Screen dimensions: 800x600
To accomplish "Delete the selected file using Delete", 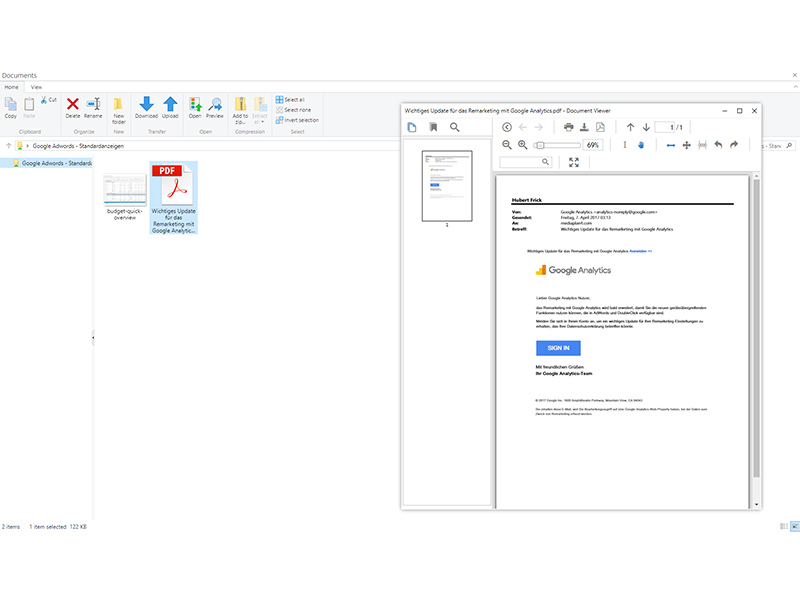I will point(73,108).
